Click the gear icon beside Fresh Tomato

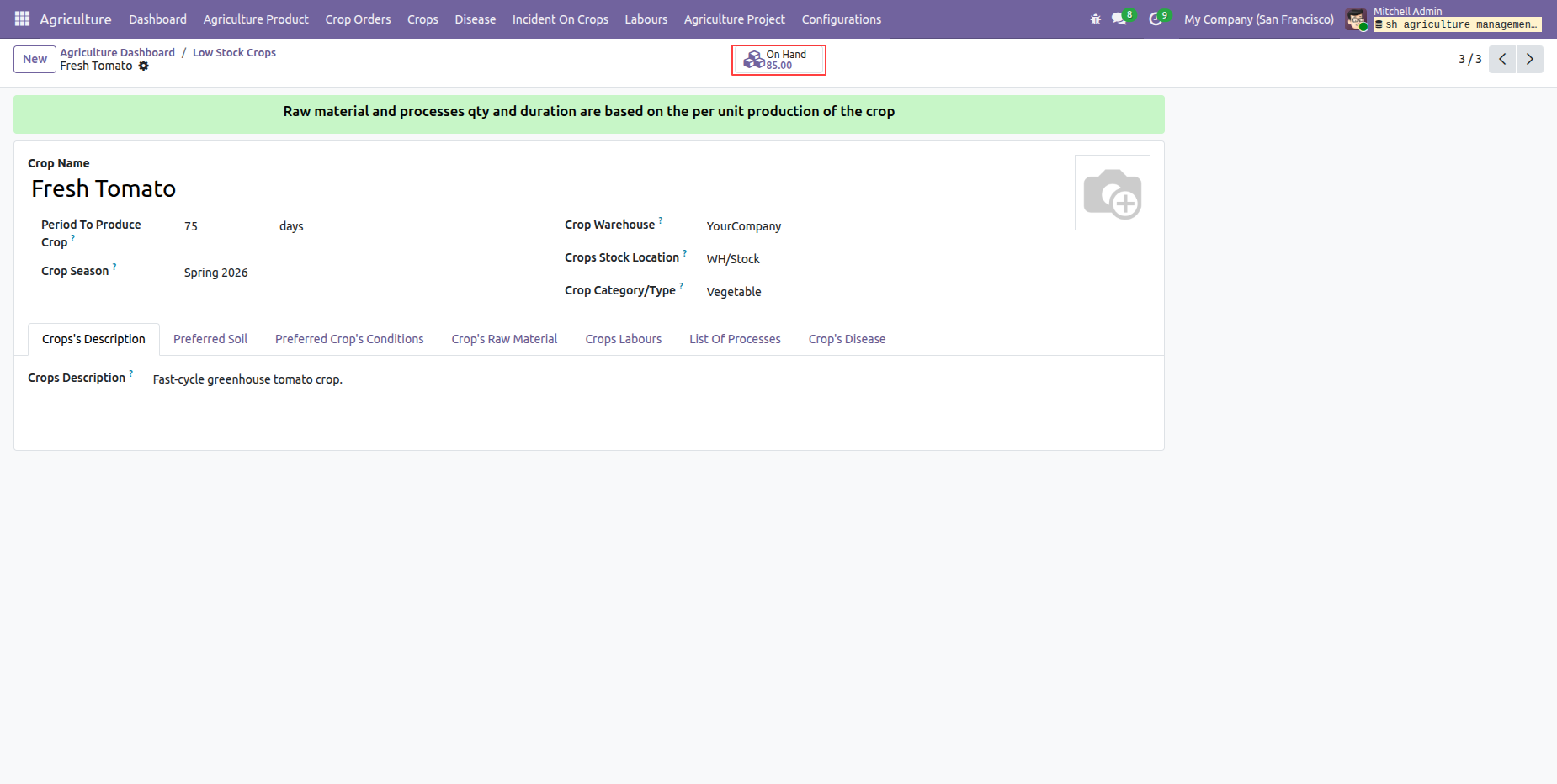pos(144,66)
